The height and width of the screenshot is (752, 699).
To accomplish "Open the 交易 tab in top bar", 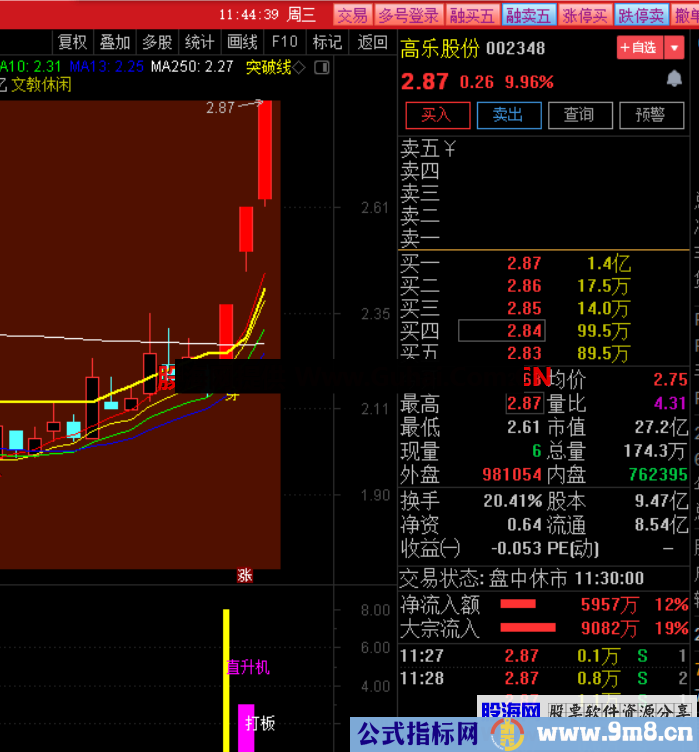I will (352, 15).
